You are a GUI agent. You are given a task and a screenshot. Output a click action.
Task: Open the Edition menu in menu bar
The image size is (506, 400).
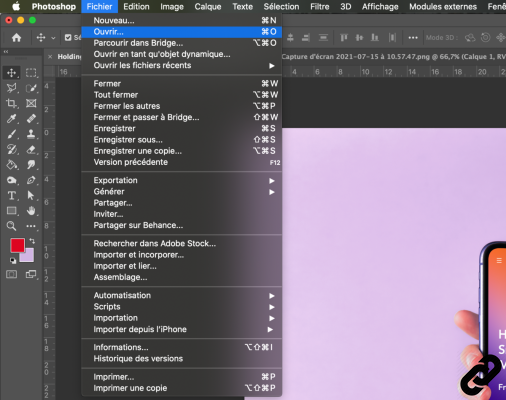pos(136,6)
